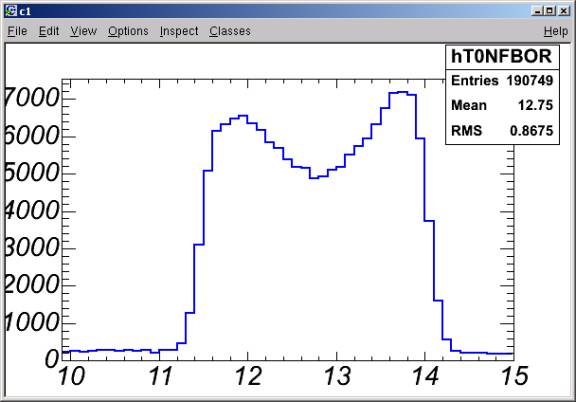The image size is (576, 402).
Task: Click the Entries 190749 statistics line
Action: point(502,80)
